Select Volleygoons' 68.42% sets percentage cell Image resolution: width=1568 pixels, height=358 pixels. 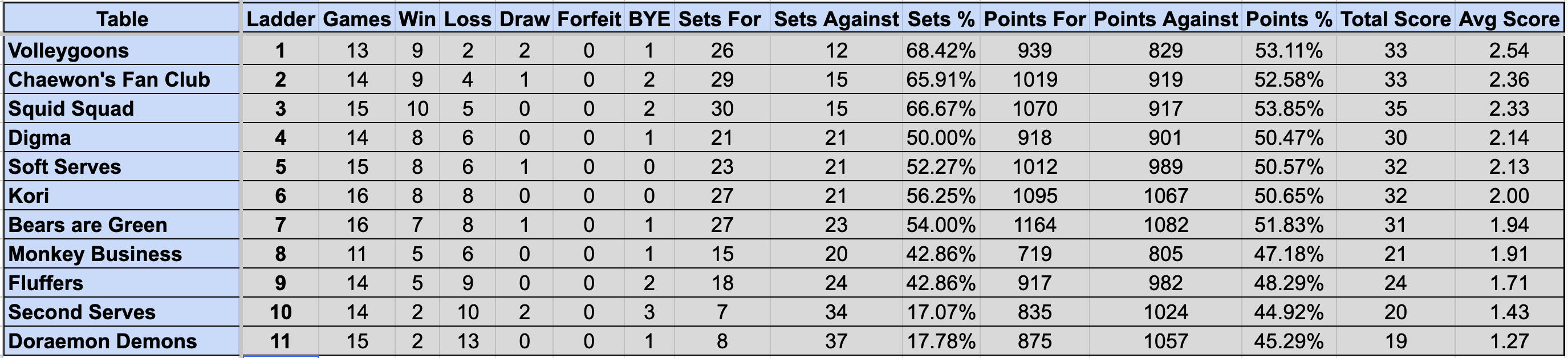941,50
